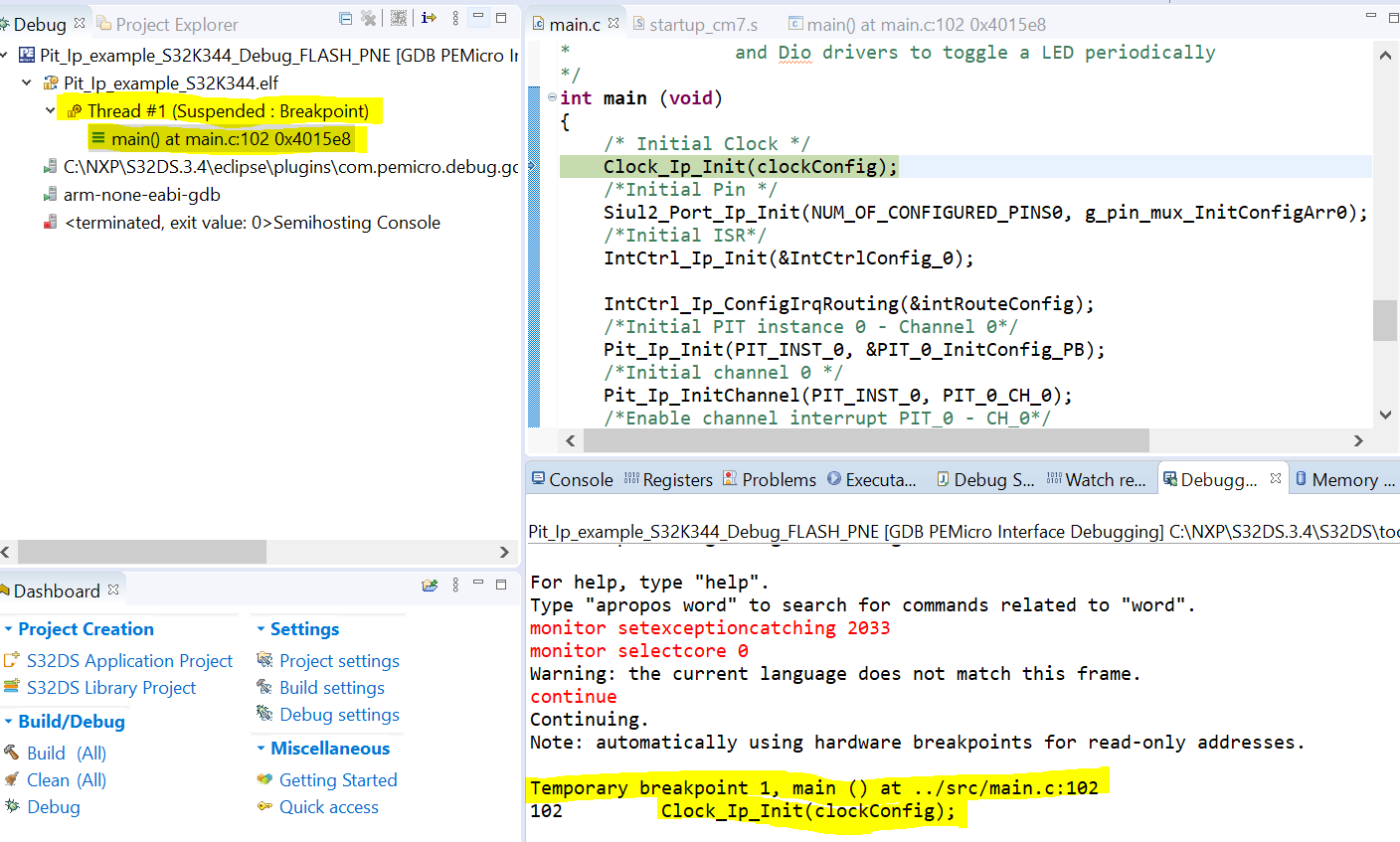
Task: Click the editor's vertical scrollbar
Action: coord(1386,318)
